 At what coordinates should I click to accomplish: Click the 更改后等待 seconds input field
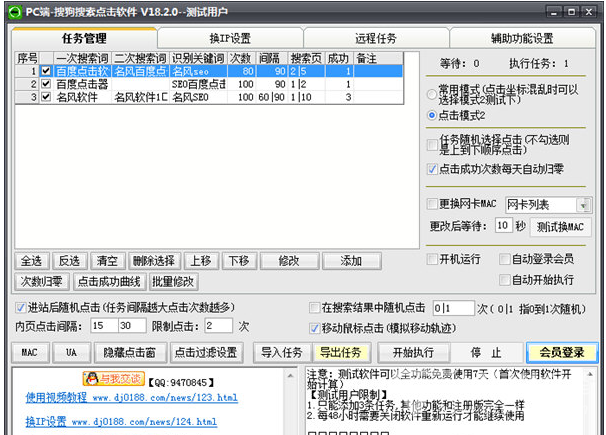(x=504, y=226)
